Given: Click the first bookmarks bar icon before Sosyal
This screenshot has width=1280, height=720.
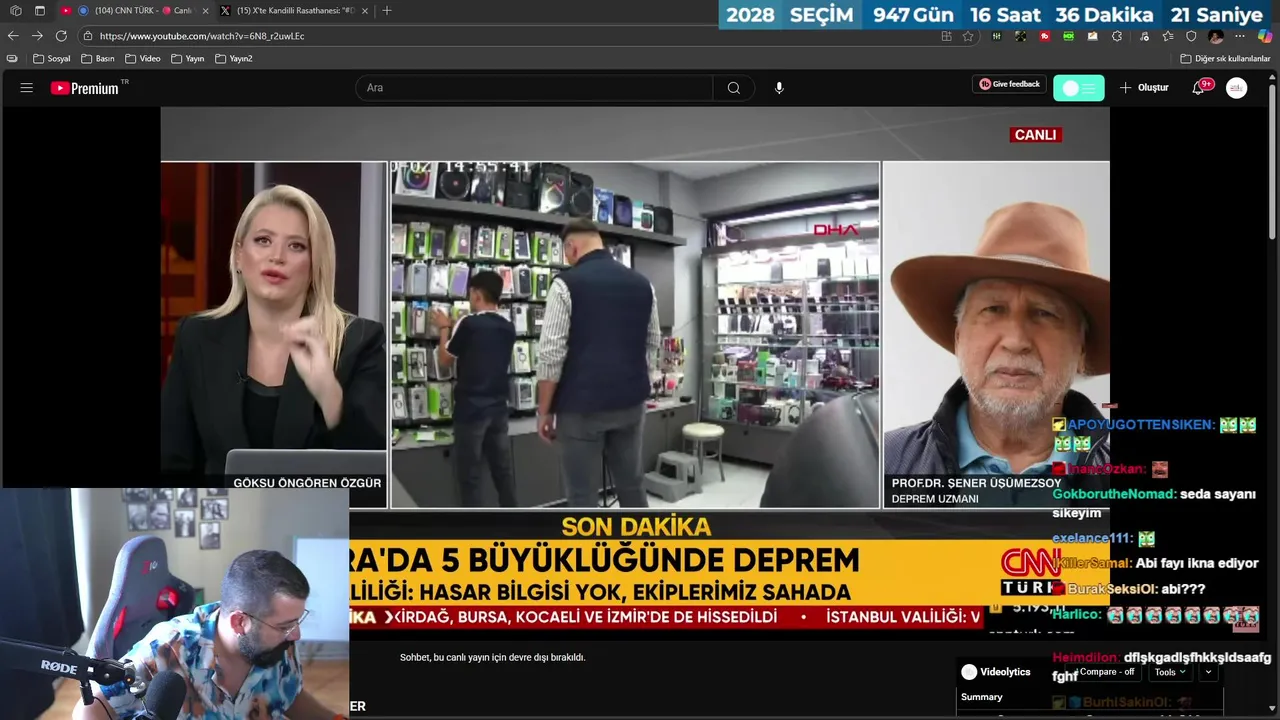Looking at the screenshot, I should [12, 59].
